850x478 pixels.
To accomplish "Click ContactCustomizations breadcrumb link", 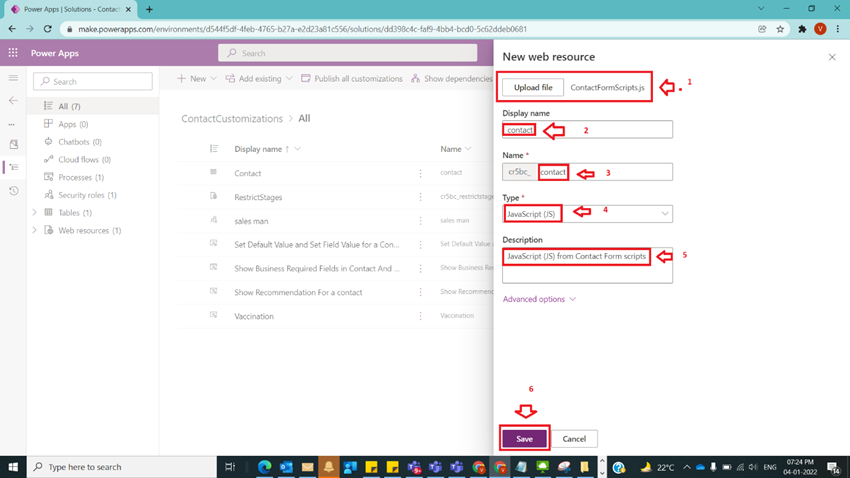I will click(x=232, y=119).
